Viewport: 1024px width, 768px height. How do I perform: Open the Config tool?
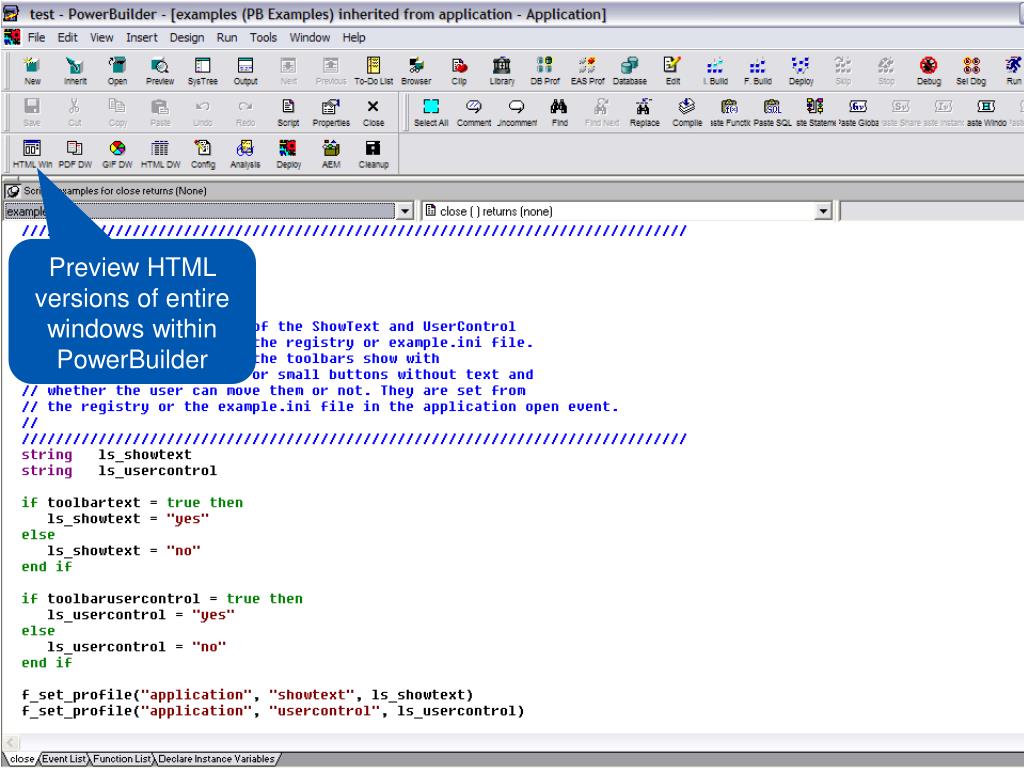[x=202, y=154]
